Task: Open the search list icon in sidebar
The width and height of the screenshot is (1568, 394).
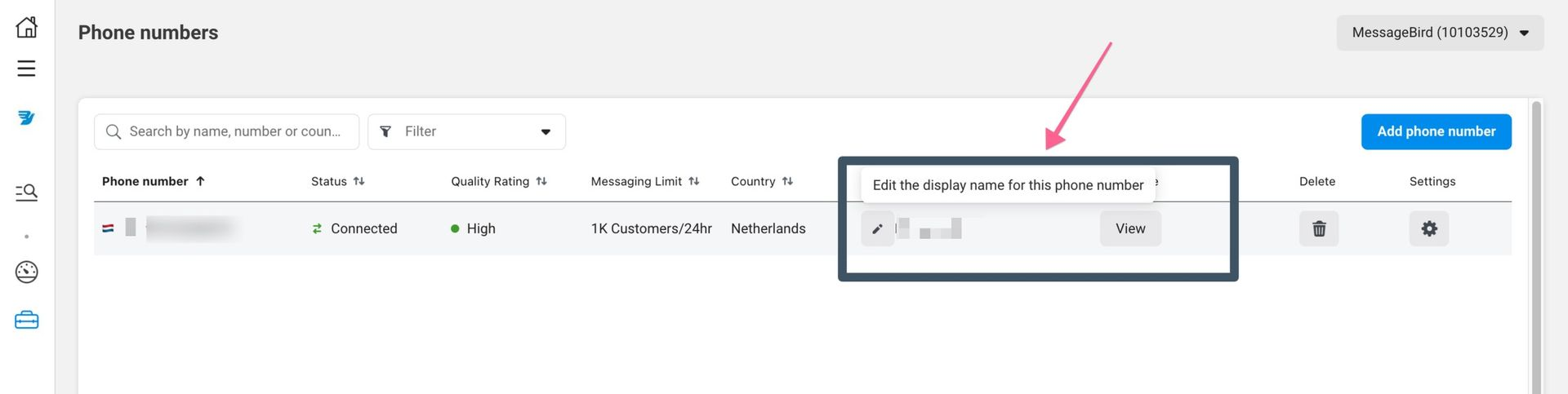Action: 26,193
